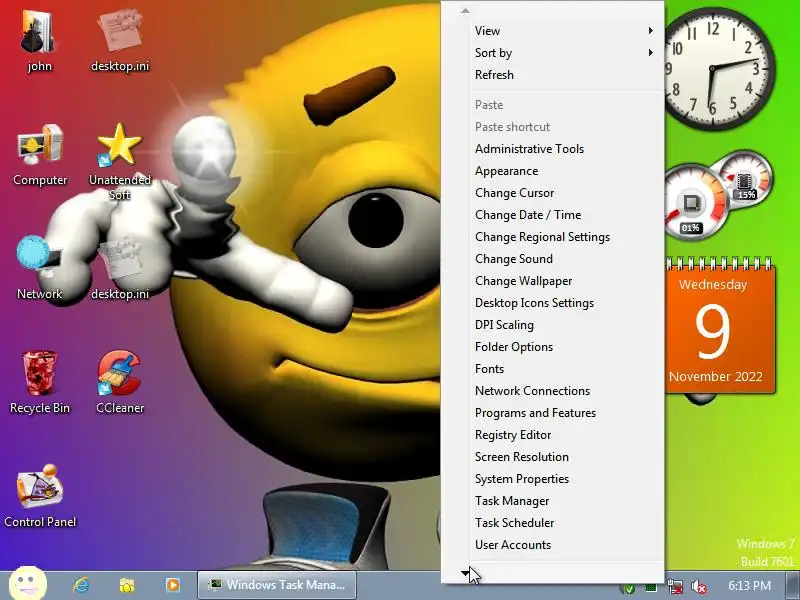Open Task Scheduler from the menu
This screenshot has width=800, height=600.
pyautogui.click(x=553, y=522)
